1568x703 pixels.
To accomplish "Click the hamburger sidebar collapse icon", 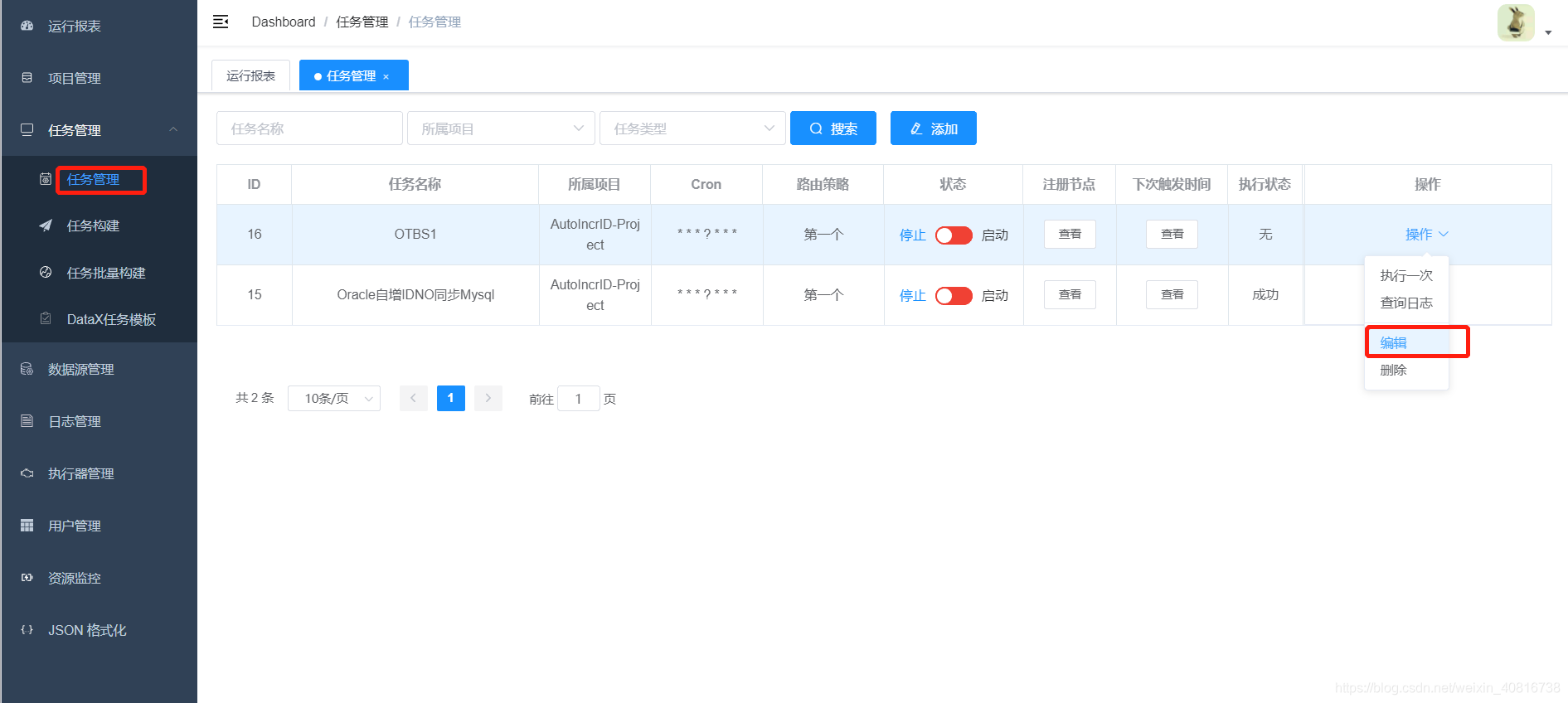I will pos(221,22).
